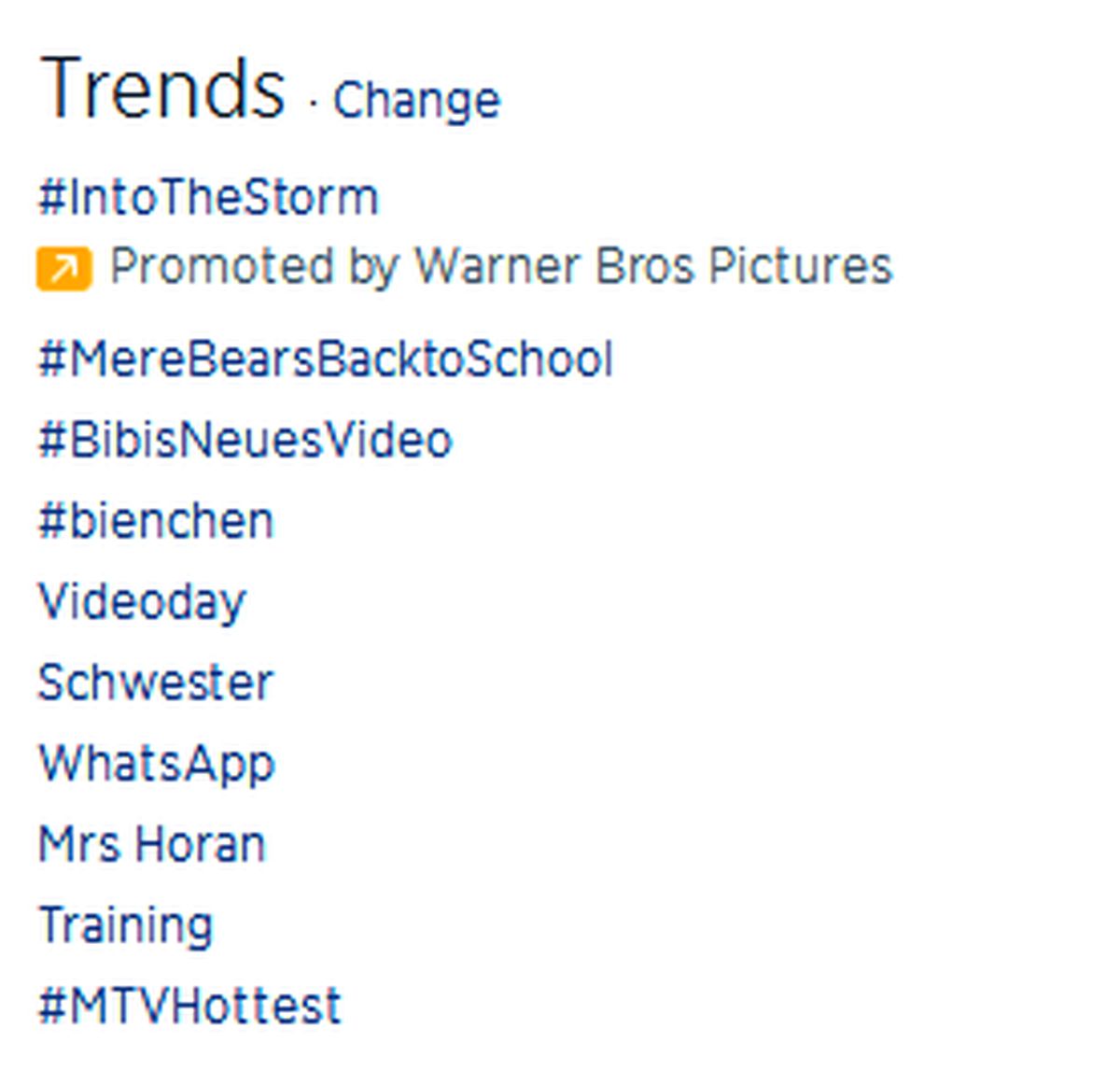View tweets for #bienchen
The height and width of the screenshot is (1084, 1120).
[x=155, y=521]
